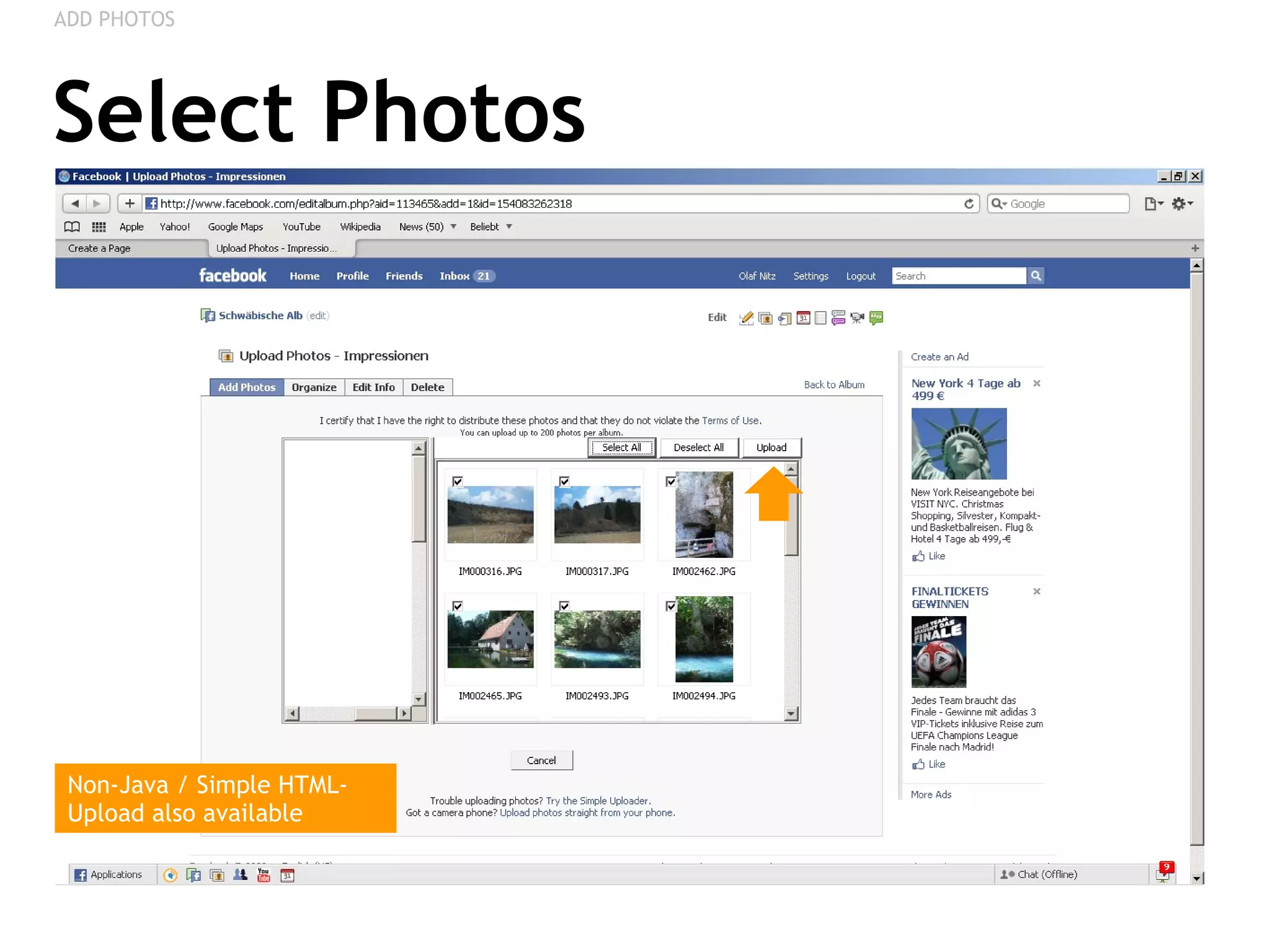1270x952 pixels.
Task: Click the pencil edit icon beside Edit
Action: coord(746,318)
